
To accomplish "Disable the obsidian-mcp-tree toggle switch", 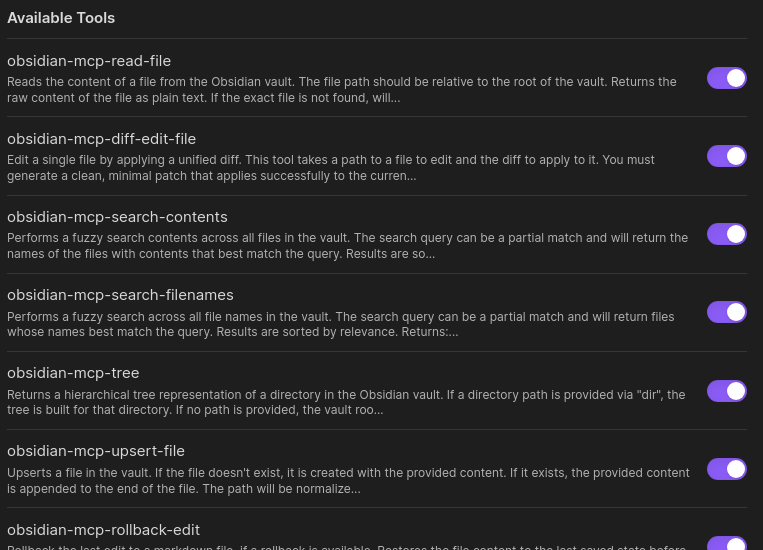I will point(726,390).
